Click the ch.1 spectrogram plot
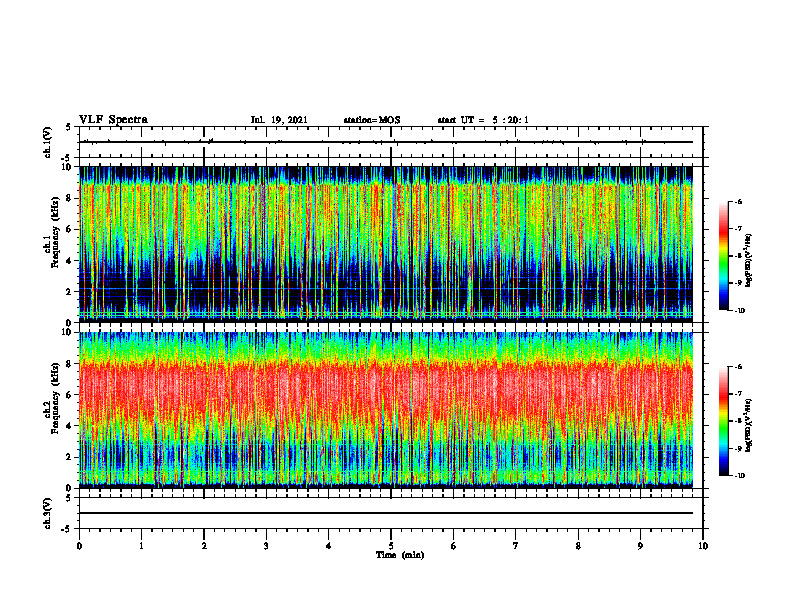Screen dimensions: 792x612 point(386,244)
